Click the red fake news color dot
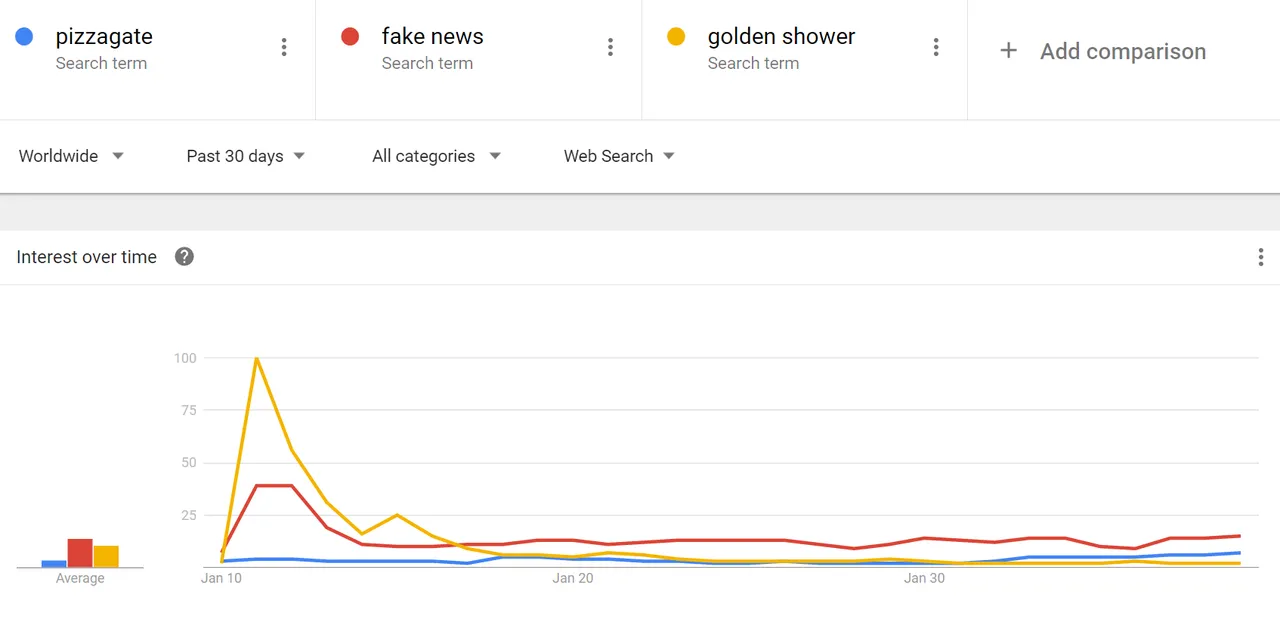1280x623 pixels. 350,37
